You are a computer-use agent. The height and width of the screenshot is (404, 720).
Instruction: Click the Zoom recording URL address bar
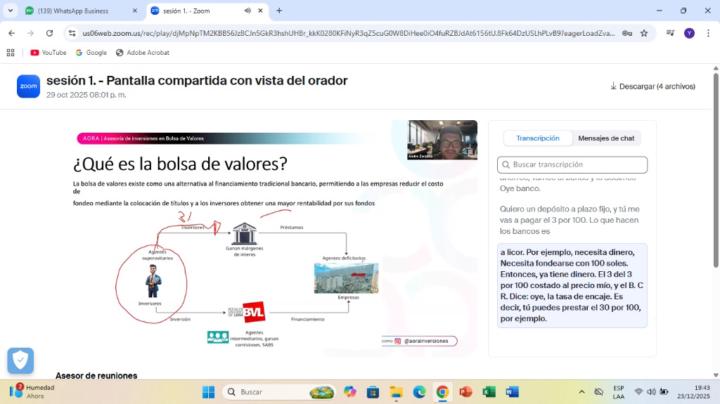click(348, 33)
